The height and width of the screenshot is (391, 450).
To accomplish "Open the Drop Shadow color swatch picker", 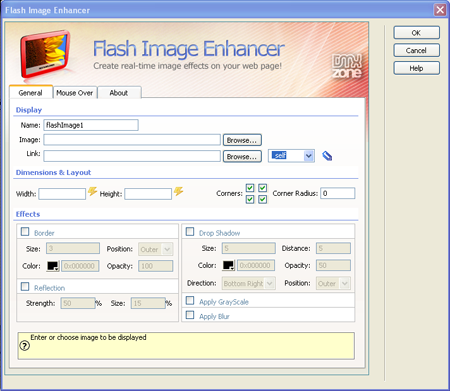I will point(229,265).
